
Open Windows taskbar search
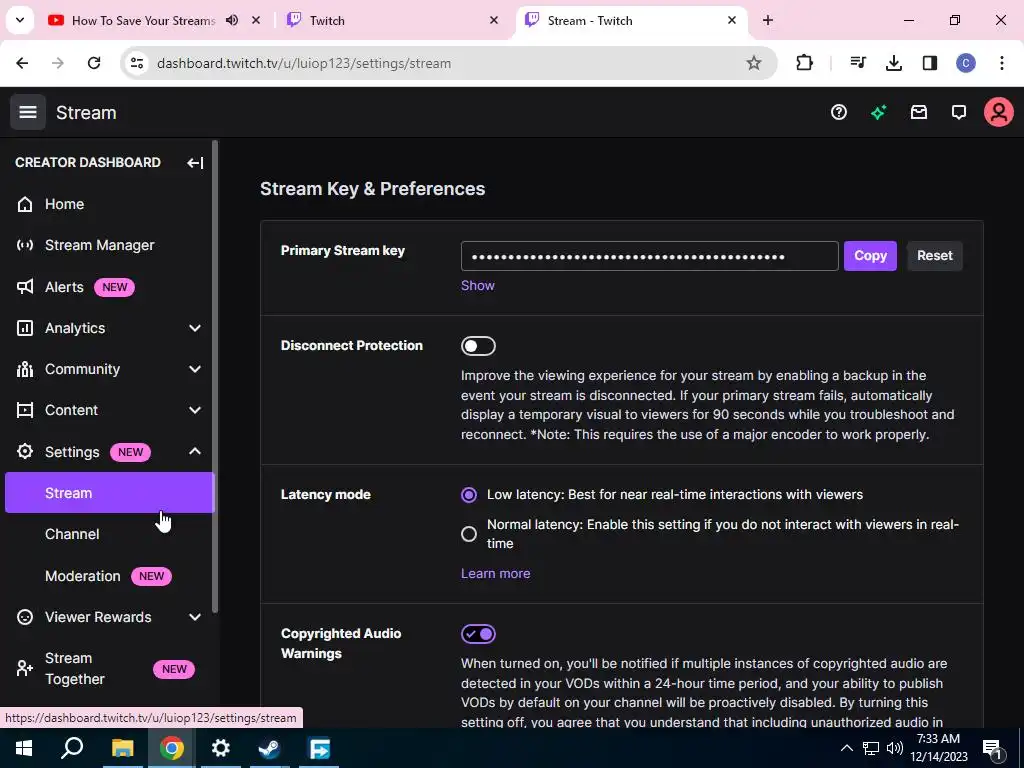tap(72, 748)
